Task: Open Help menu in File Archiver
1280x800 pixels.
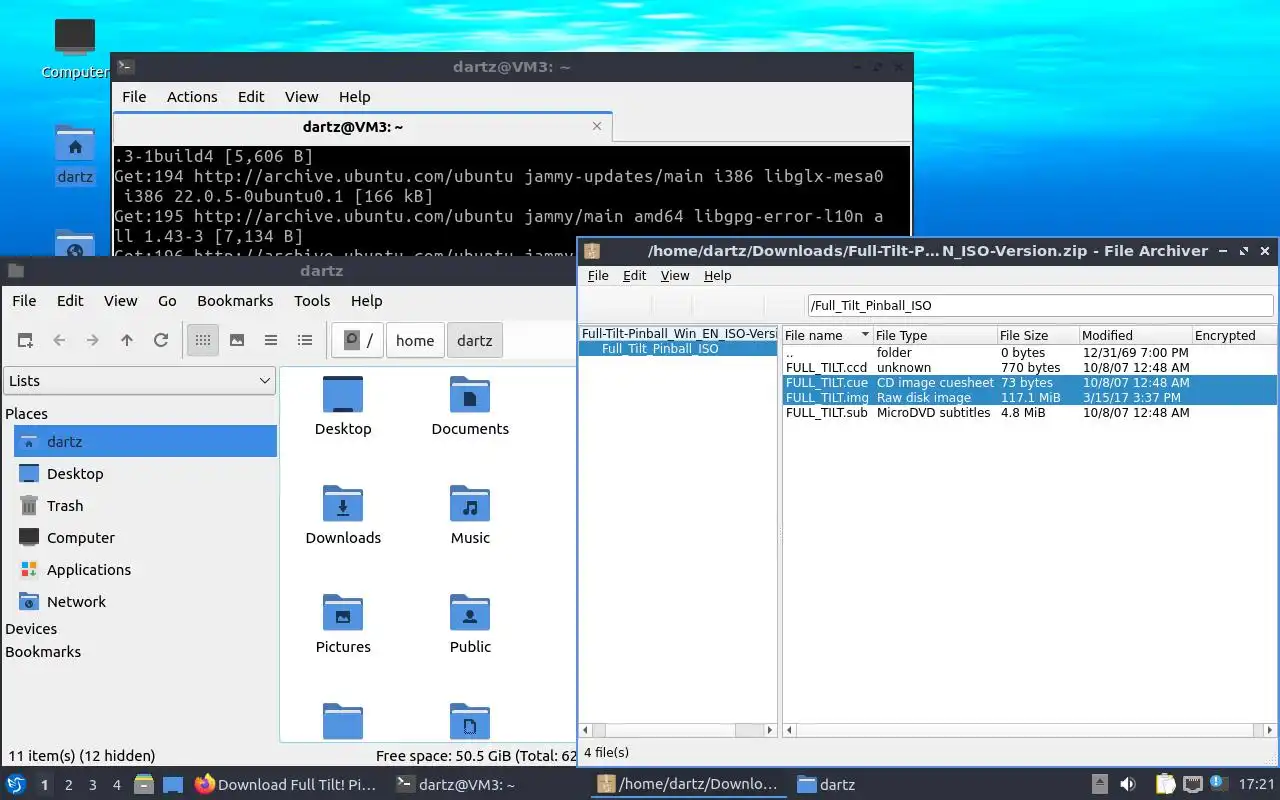Action: click(x=717, y=275)
